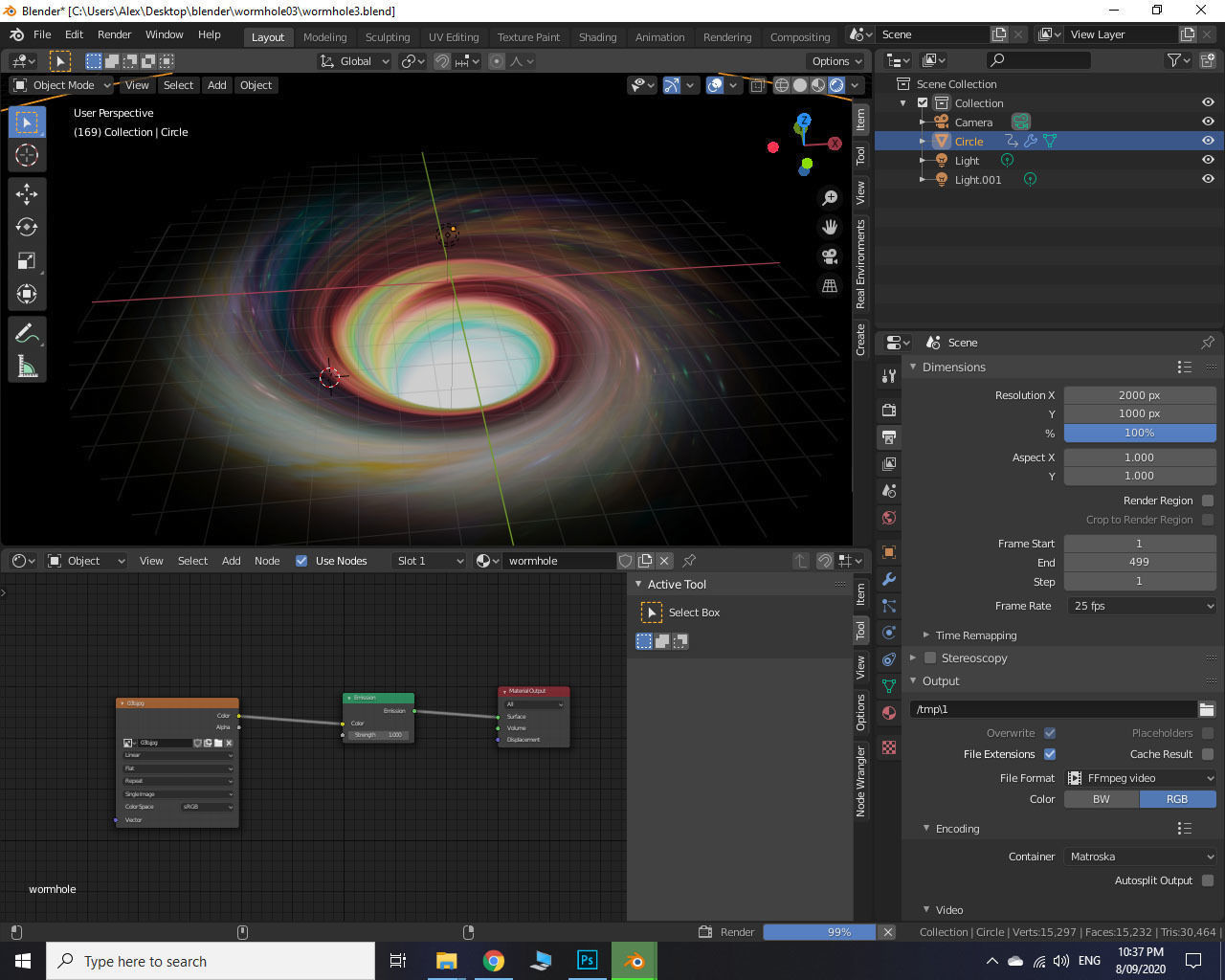The height and width of the screenshot is (980, 1225).
Task: Open the Object properties tab (orange square)
Action: [x=889, y=552]
